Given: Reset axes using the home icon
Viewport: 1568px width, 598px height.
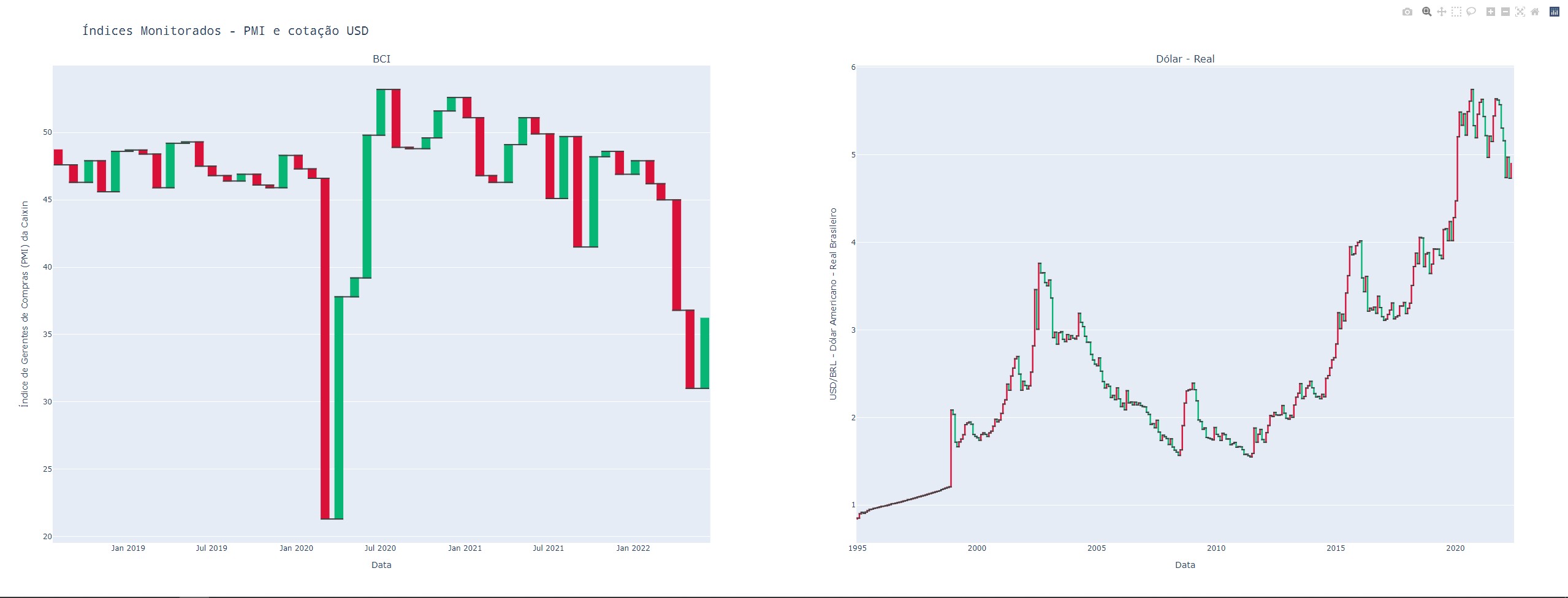Looking at the screenshot, I should tap(1534, 12).
